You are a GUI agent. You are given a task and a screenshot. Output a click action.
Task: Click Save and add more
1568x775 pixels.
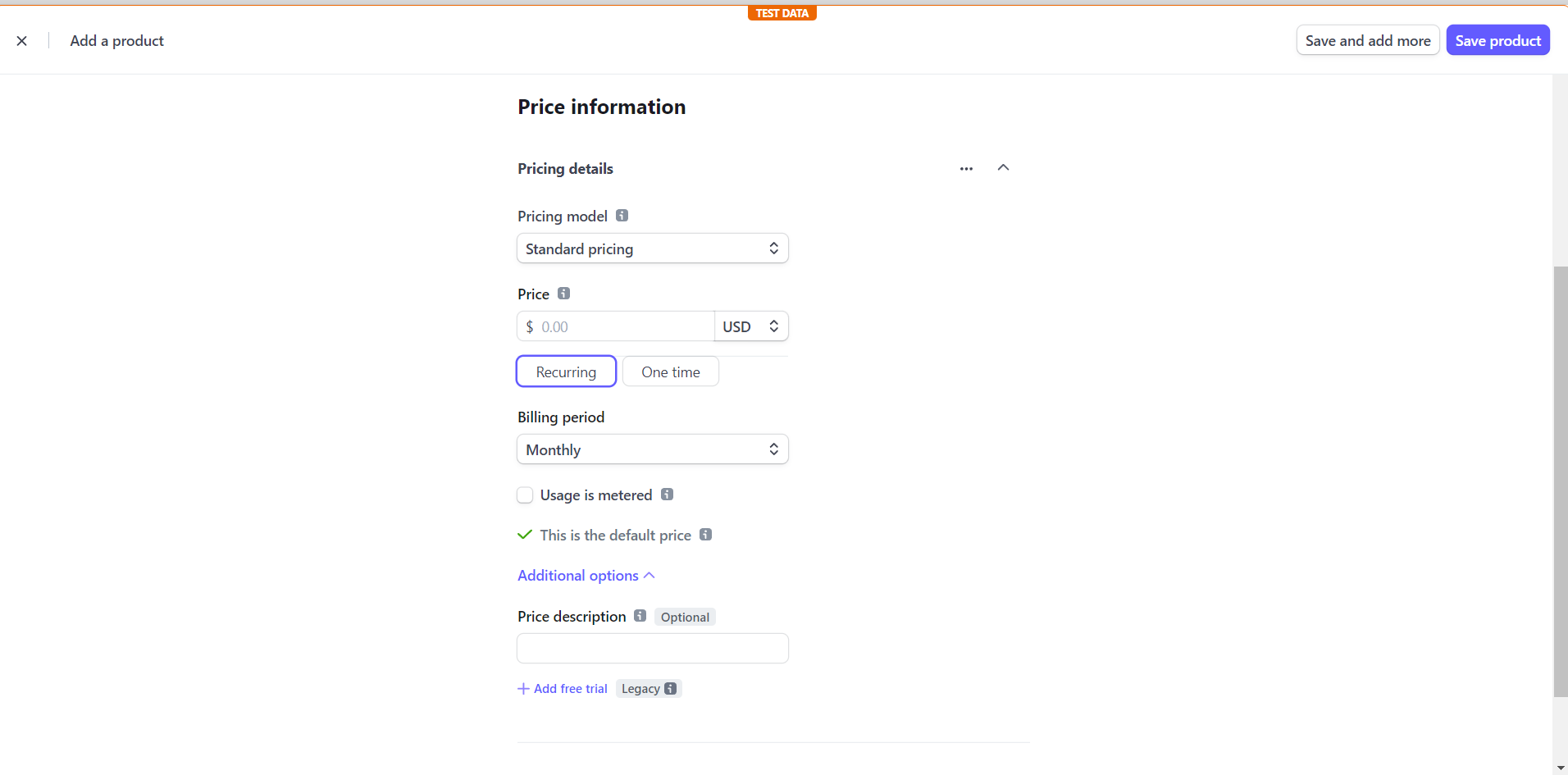(1367, 40)
